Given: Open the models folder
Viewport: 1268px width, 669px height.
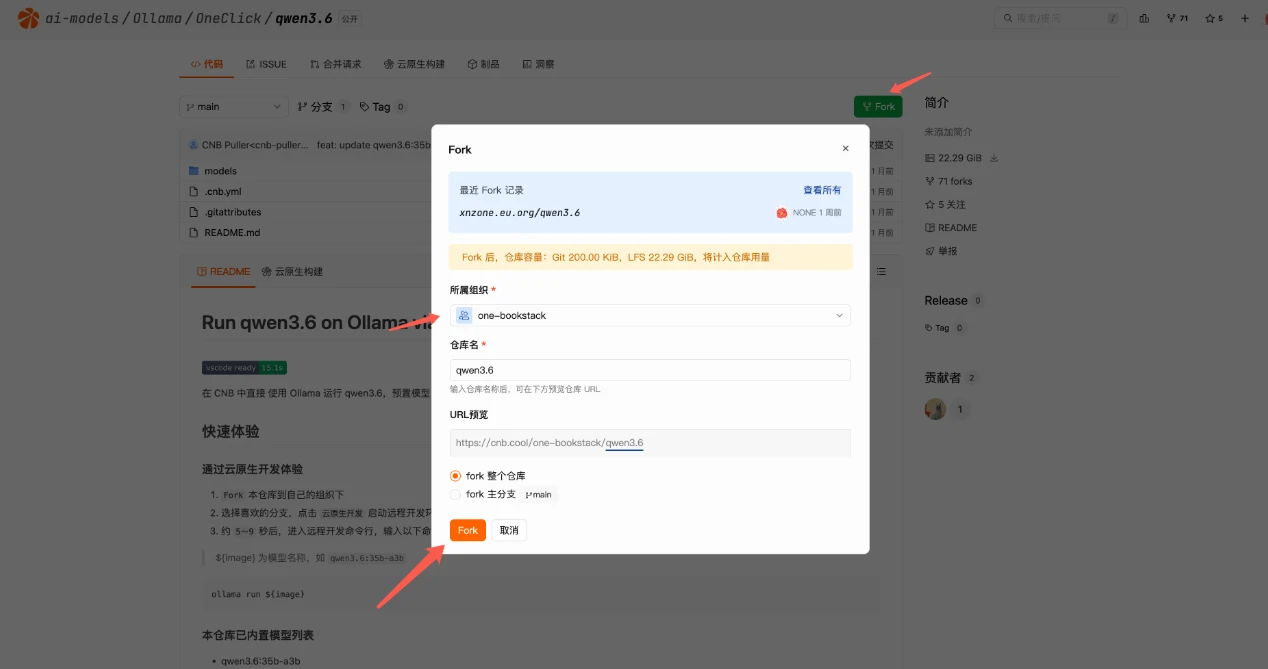Looking at the screenshot, I should (220, 171).
